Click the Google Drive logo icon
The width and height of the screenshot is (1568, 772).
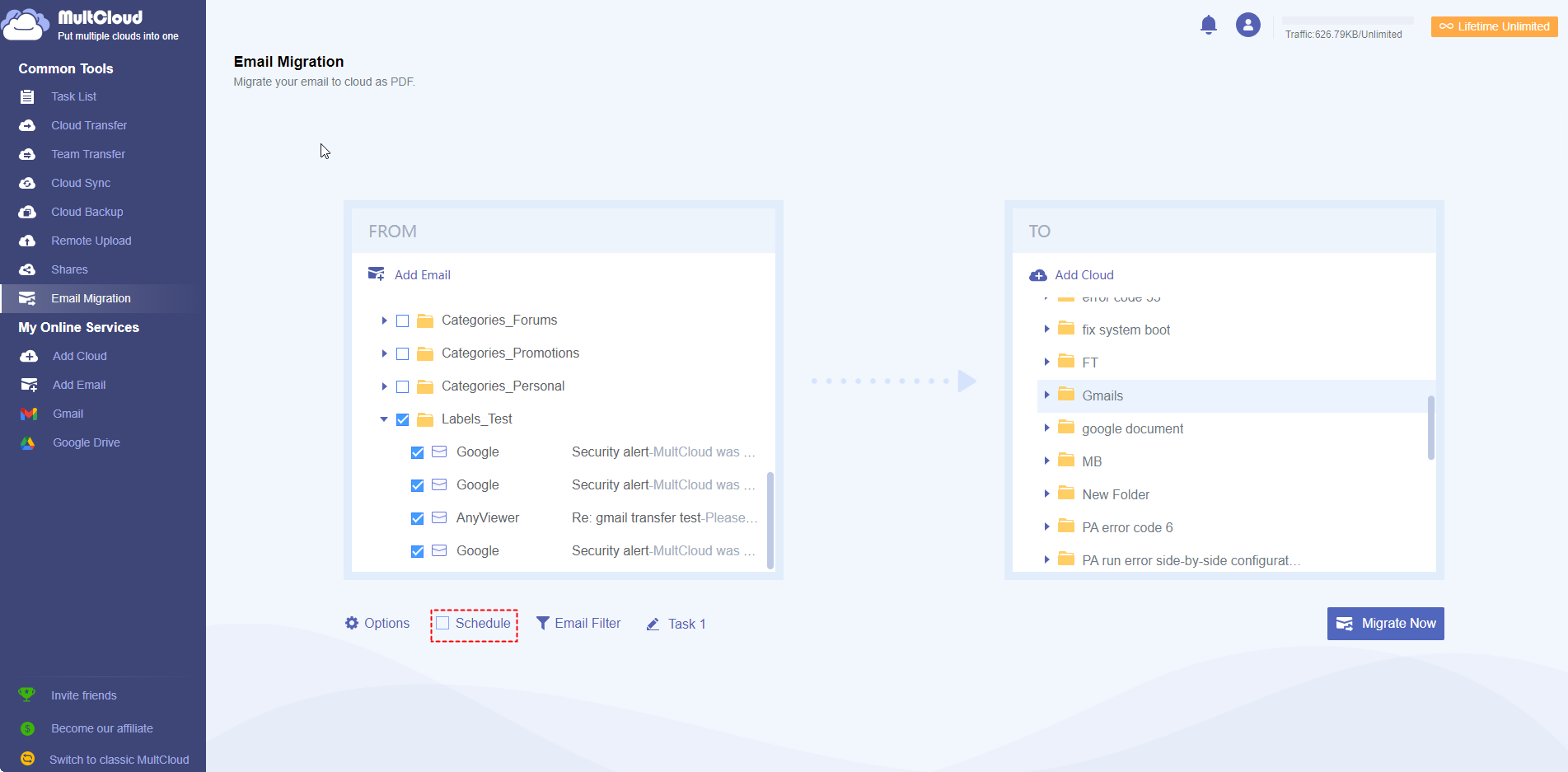28,442
